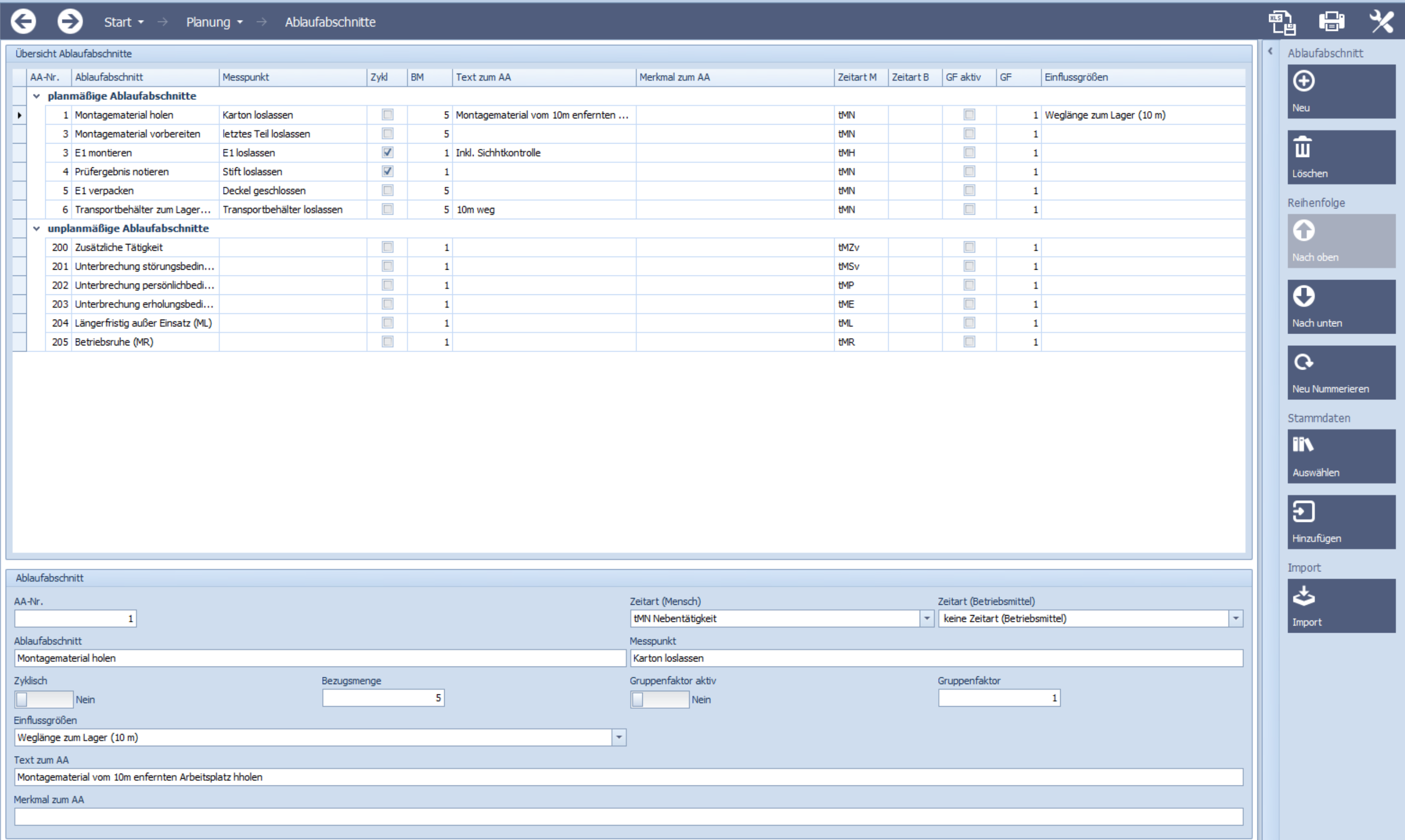The image size is (1405, 840).
Task: Open Zeitart (Betriebsmittel) dropdown
Action: point(1236,619)
